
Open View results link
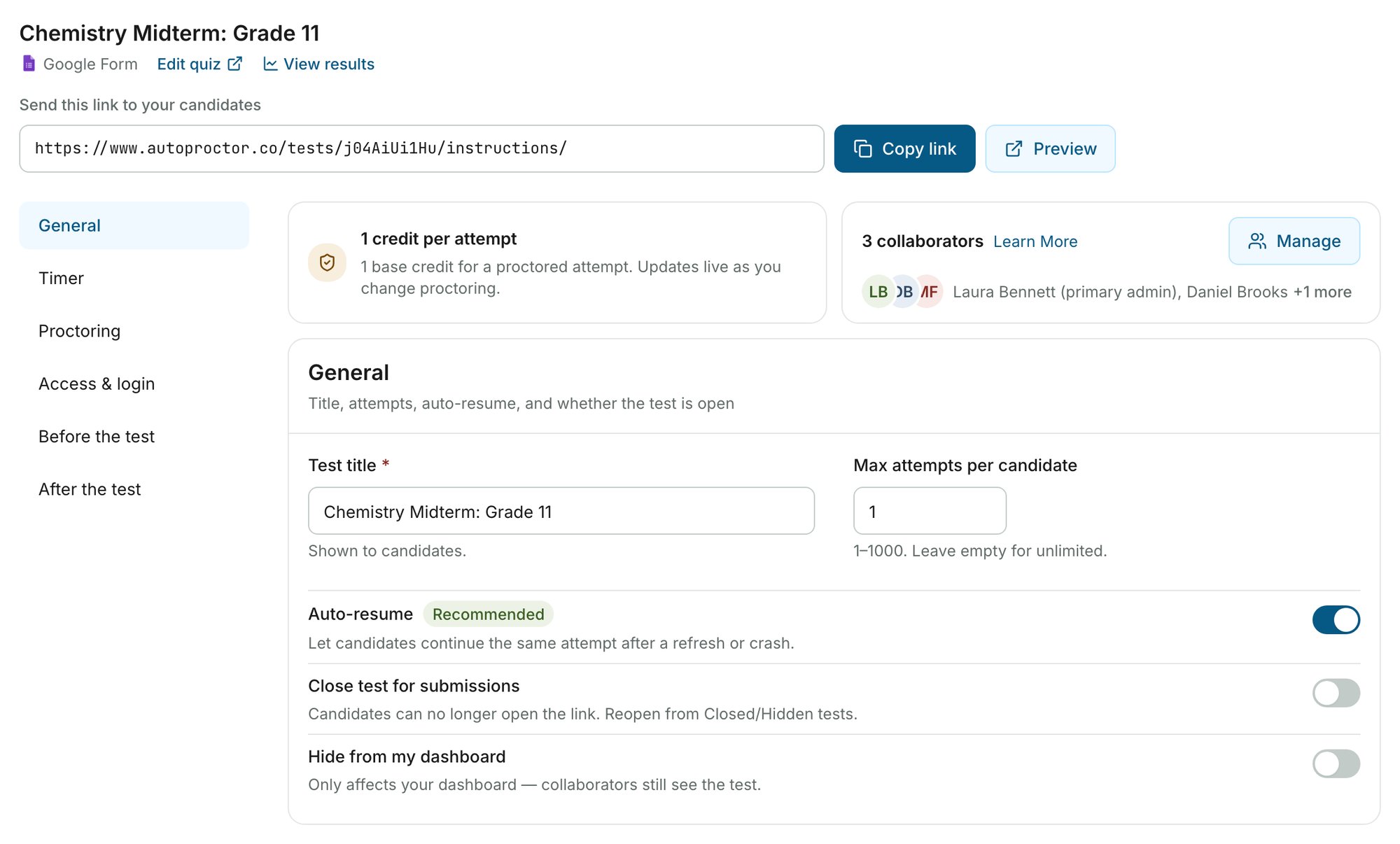coord(318,64)
